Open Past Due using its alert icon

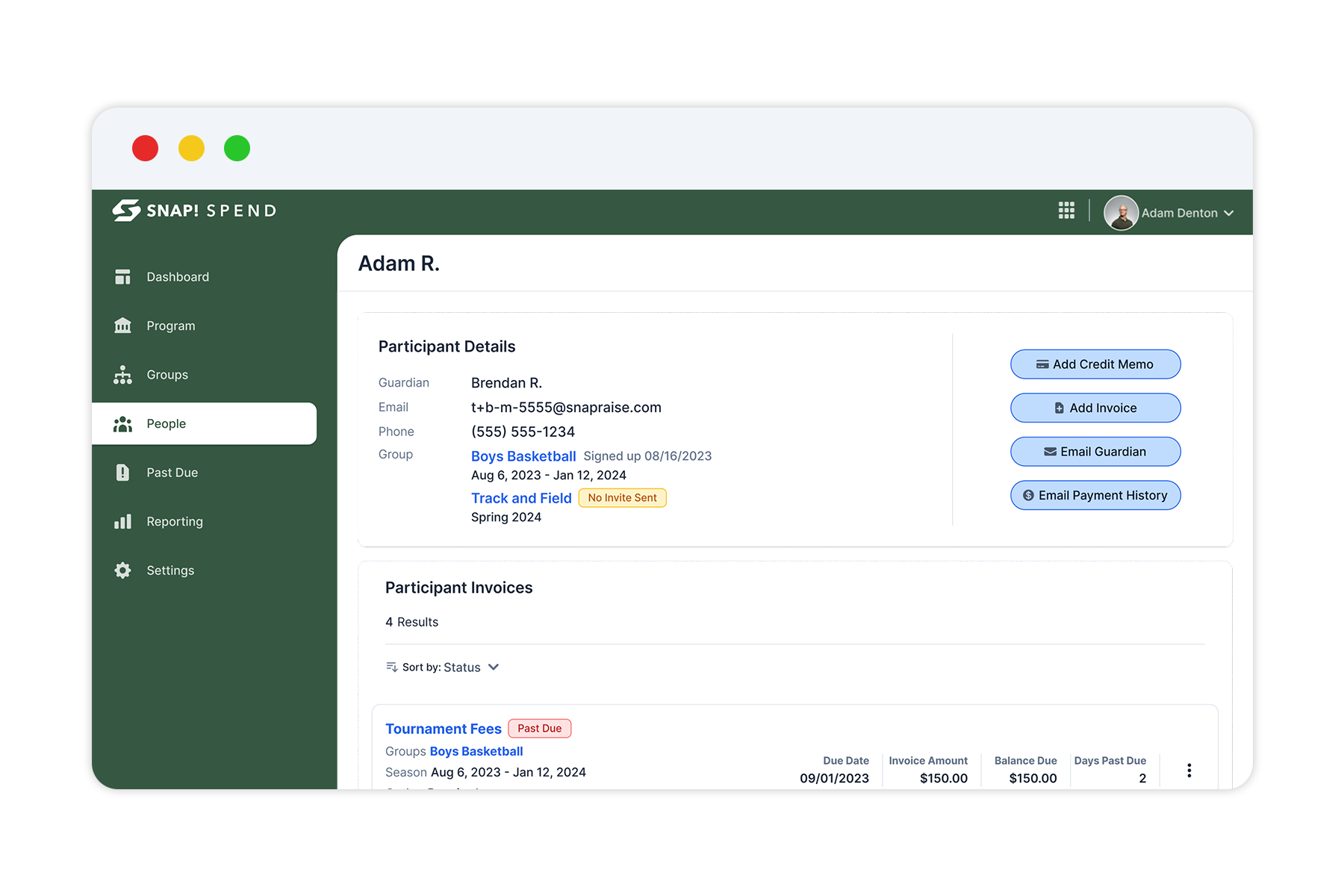tap(122, 472)
